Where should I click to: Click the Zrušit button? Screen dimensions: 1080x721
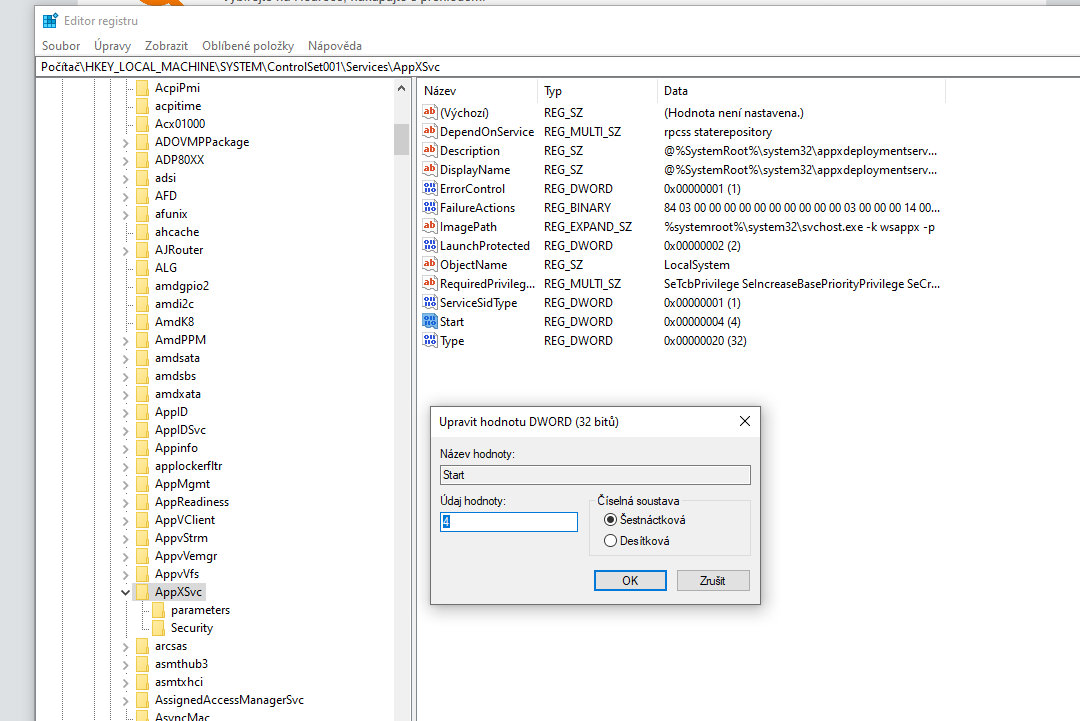pyautogui.click(x=713, y=581)
